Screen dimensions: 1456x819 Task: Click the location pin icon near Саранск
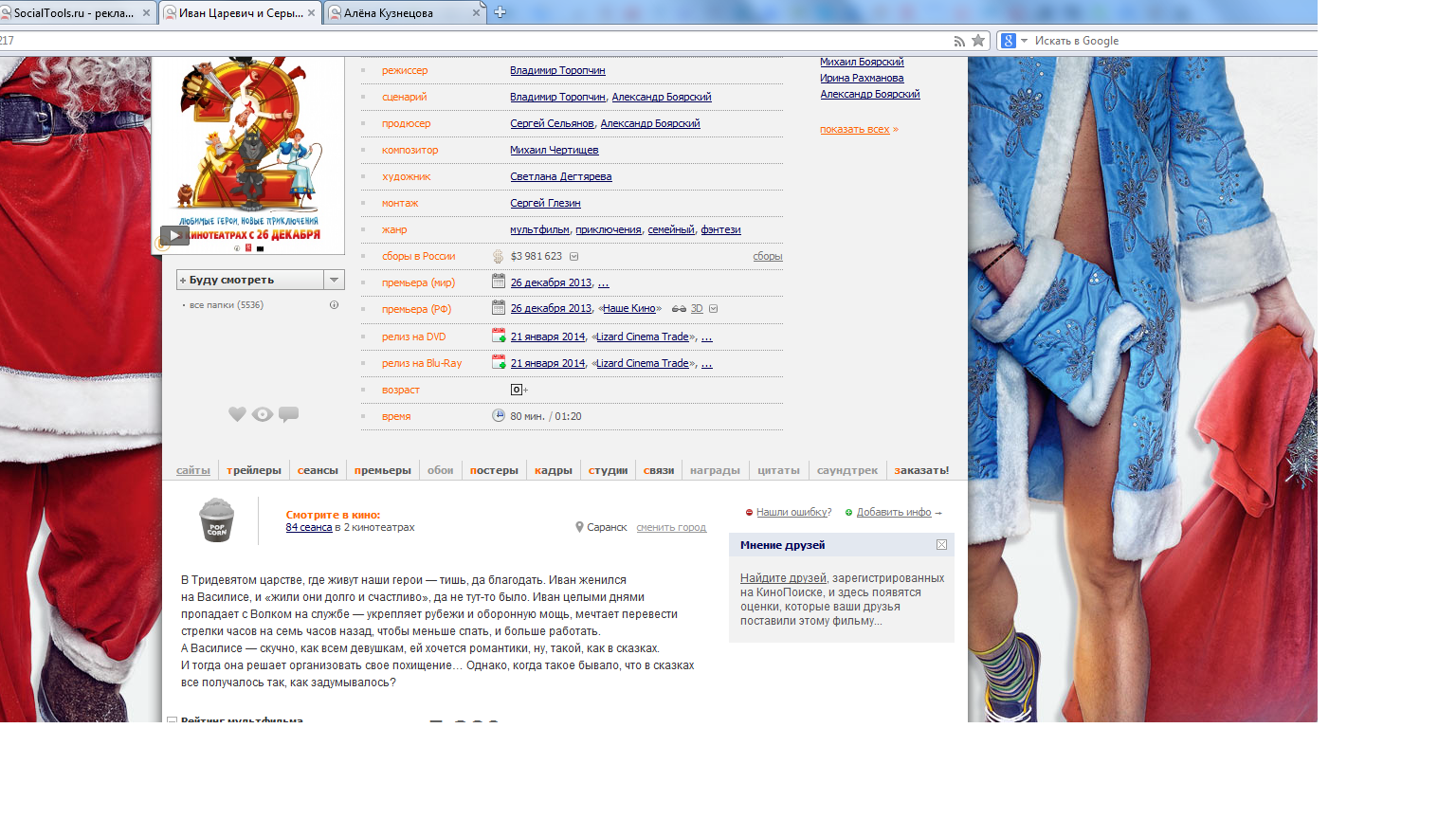579,527
